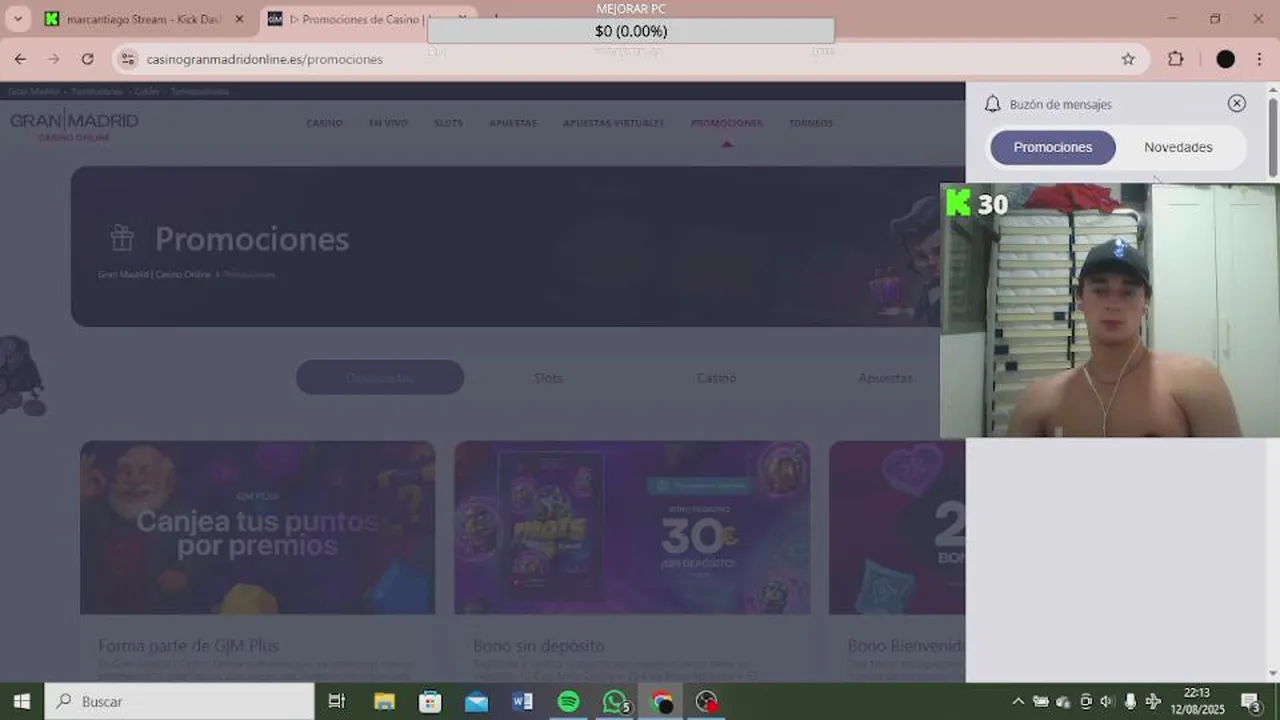Open the SLOTS menu item

click(x=448, y=123)
